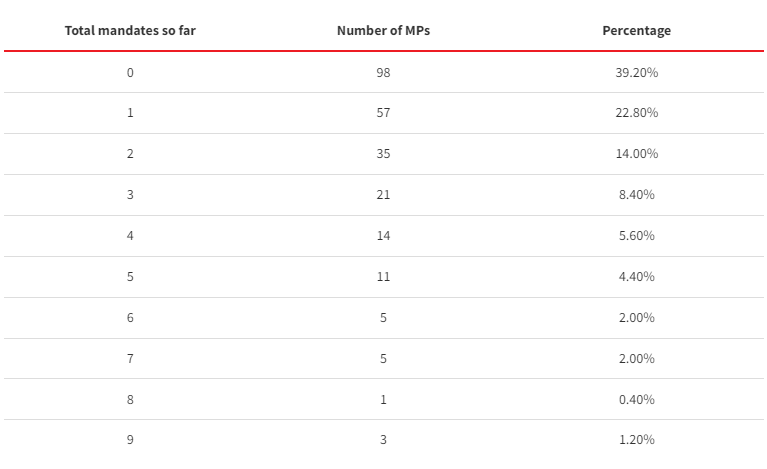The height and width of the screenshot is (469, 767).
Task: Click the 'Percentage' column header
Action: (x=636, y=30)
